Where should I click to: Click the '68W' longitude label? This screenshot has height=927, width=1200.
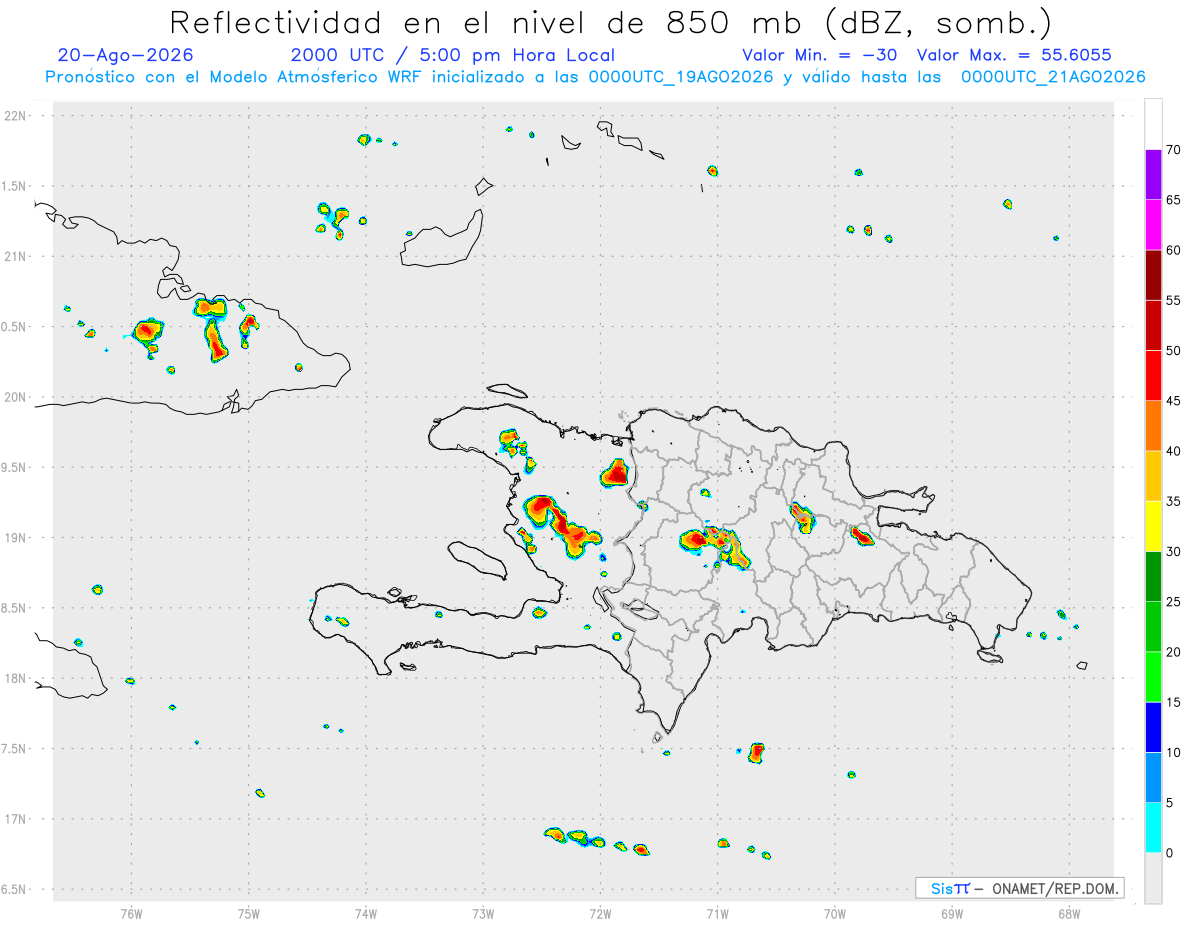(1069, 913)
